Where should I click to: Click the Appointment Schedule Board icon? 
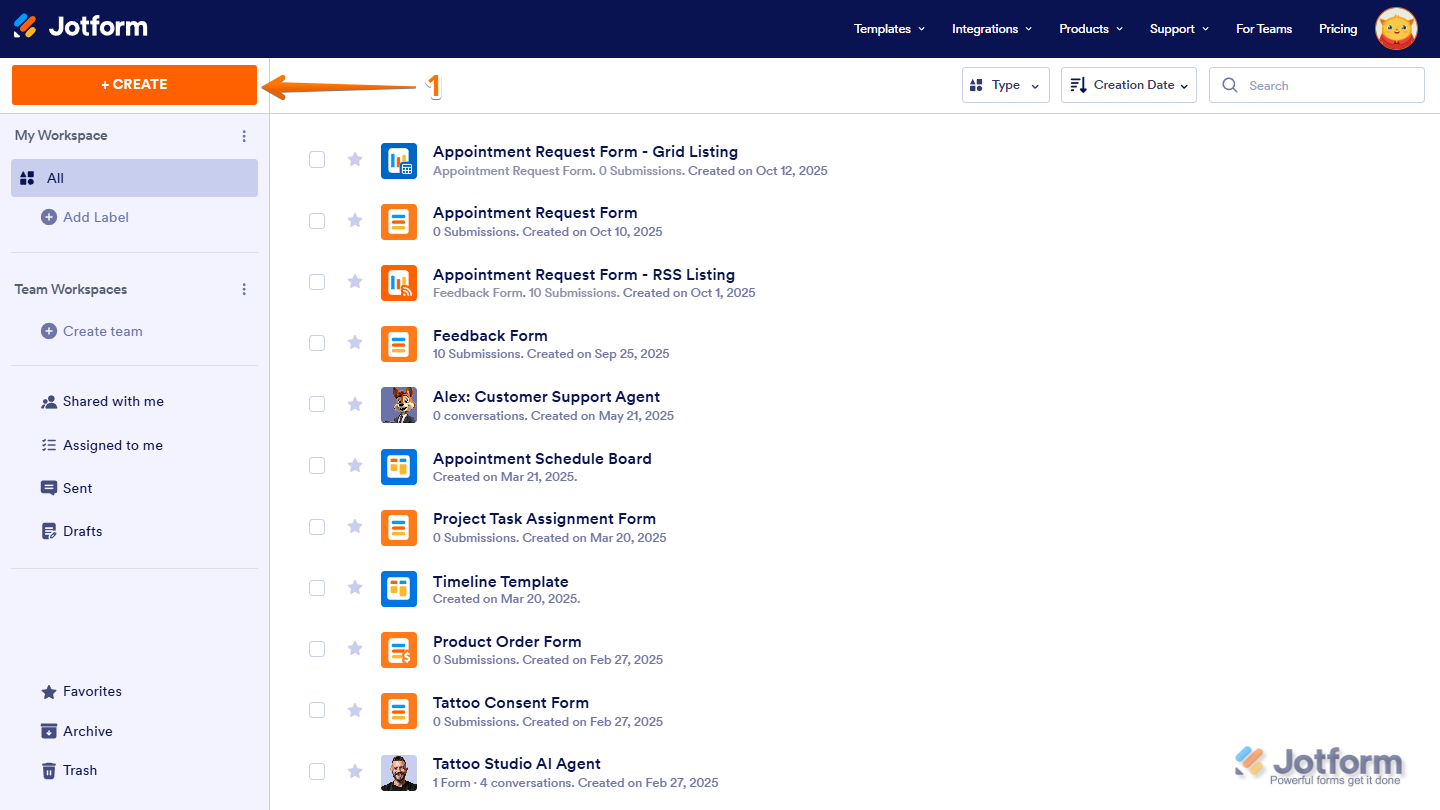pyautogui.click(x=399, y=466)
